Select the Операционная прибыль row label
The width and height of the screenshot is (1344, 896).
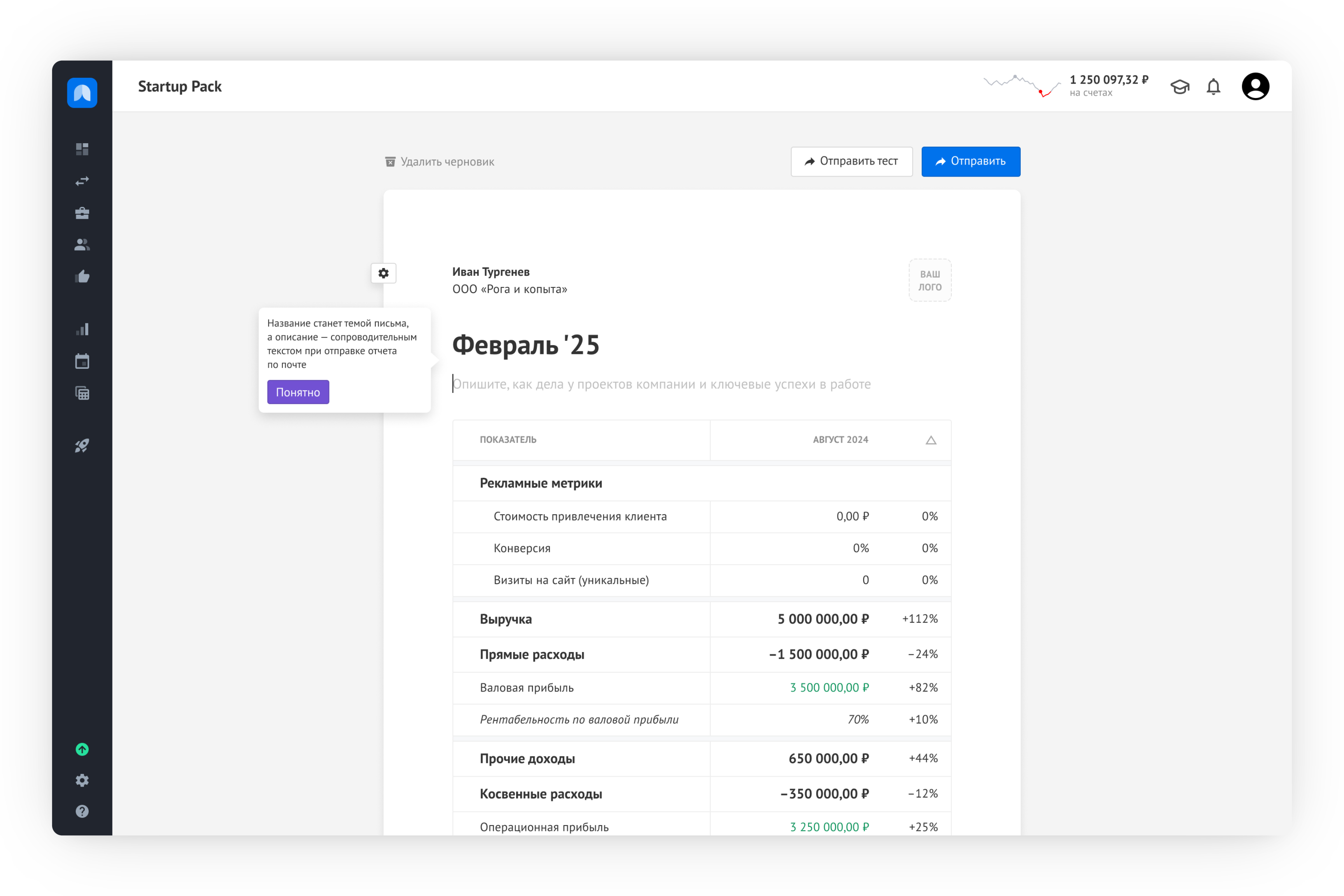[x=544, y=828]
